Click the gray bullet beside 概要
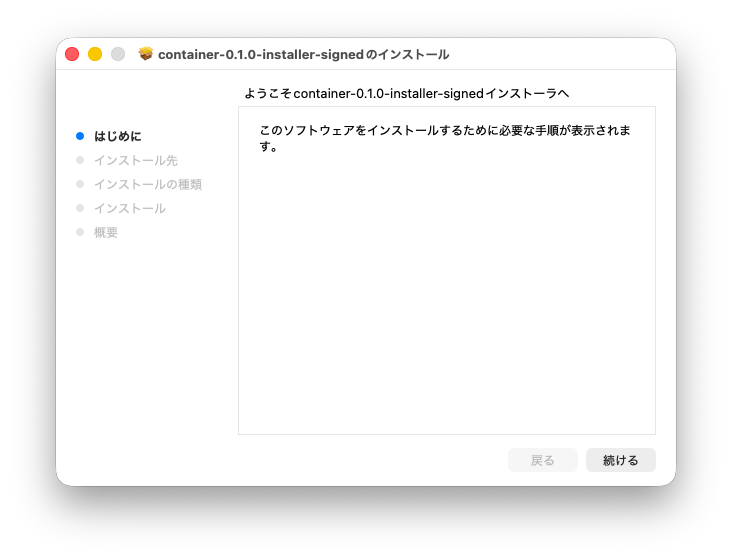Viewport: 732px width, 560px height. tap(80, 232)
